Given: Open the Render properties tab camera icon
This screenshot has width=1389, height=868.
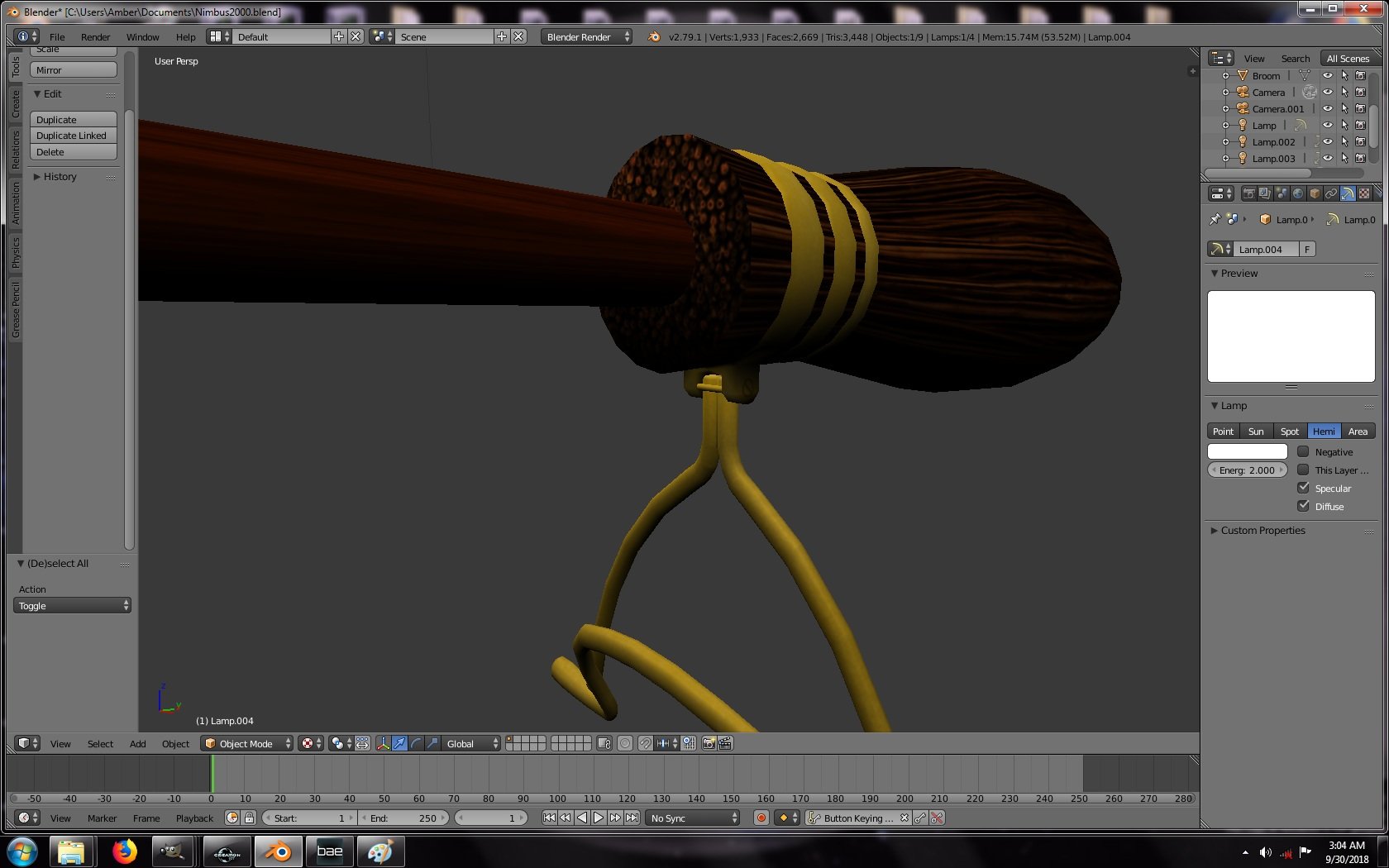Looking at the screenshot, I should 1248,193.
